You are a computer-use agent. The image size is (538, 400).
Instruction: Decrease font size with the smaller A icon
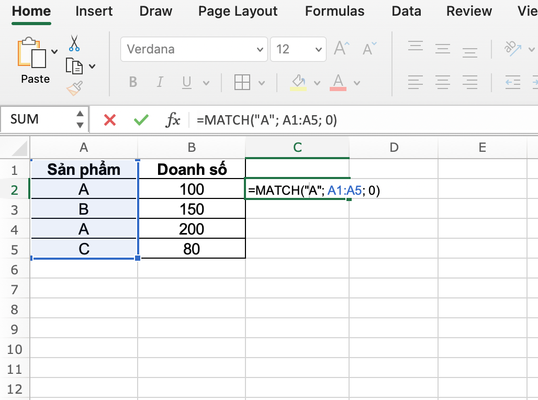click(370, 48)
